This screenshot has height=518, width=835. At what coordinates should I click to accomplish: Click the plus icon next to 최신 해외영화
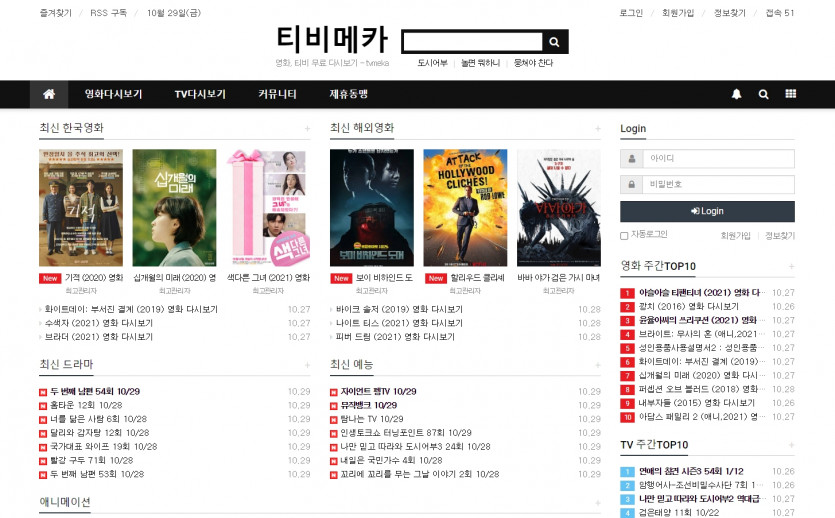click(598, 129)
